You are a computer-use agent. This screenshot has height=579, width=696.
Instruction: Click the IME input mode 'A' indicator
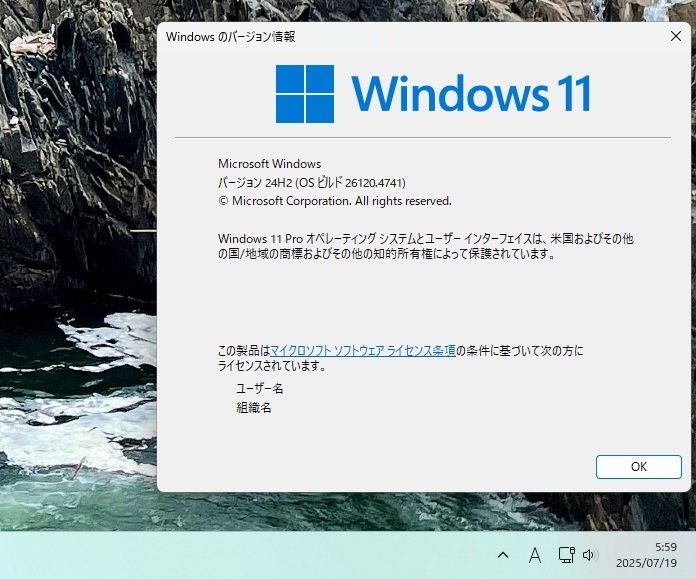[535, 555]
